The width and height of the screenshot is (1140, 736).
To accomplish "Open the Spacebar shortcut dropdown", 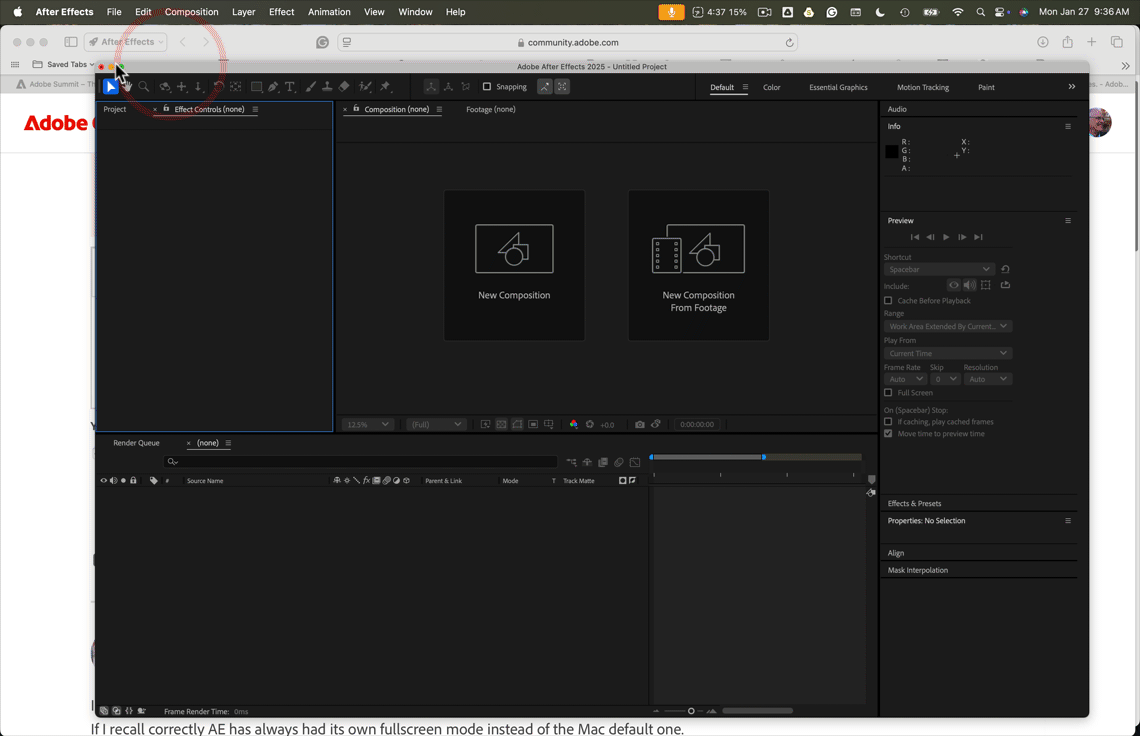I will tap(939, 269).
